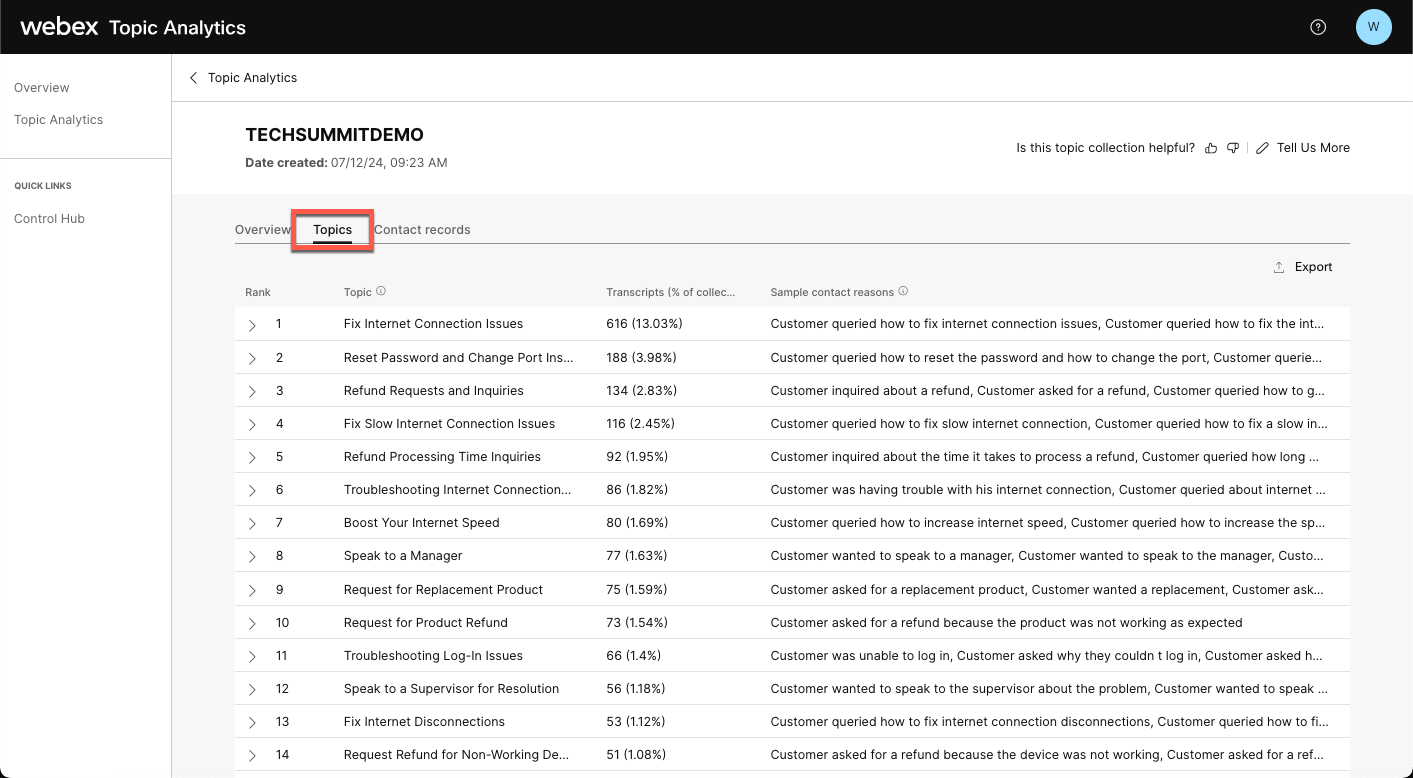Expand the Boost Your Internet Speed row
The height and width of the screenshot is (778, 1413).
click(x=252, y=523)
